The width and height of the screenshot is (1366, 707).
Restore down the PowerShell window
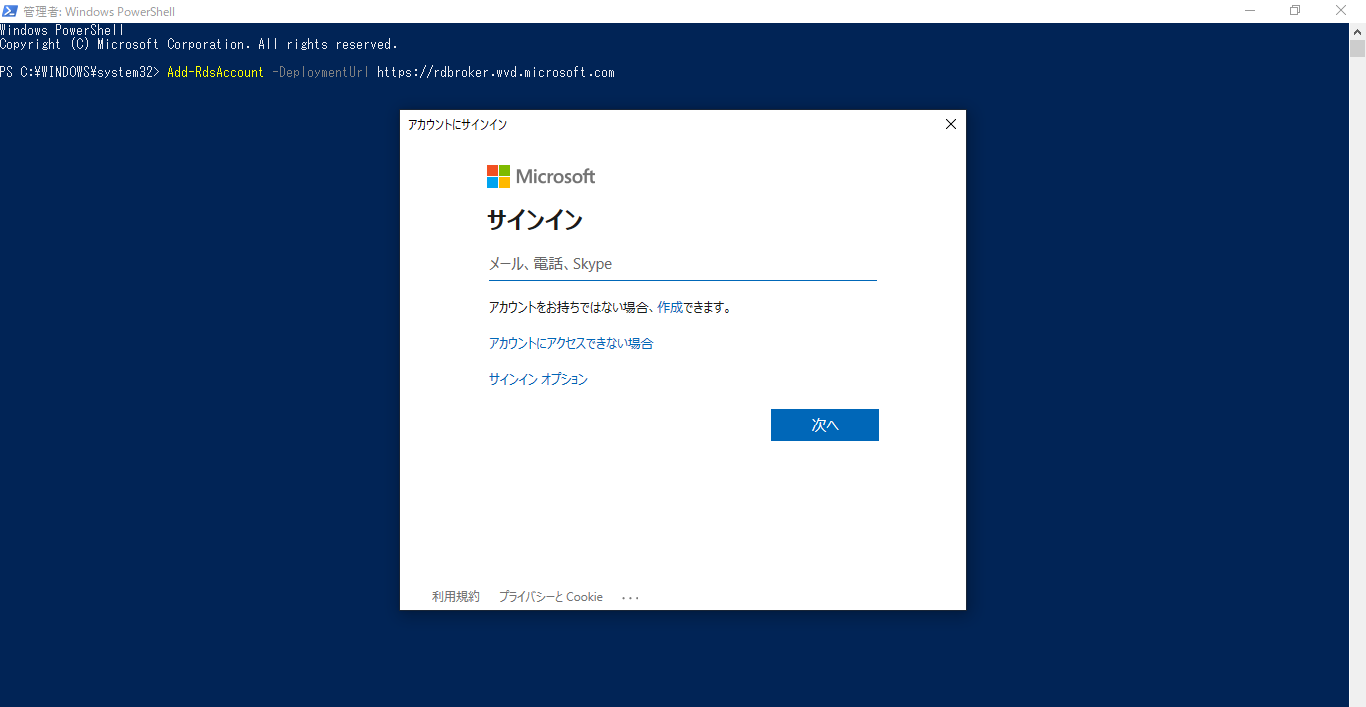pyautogui.click(x=1295, y=10)
